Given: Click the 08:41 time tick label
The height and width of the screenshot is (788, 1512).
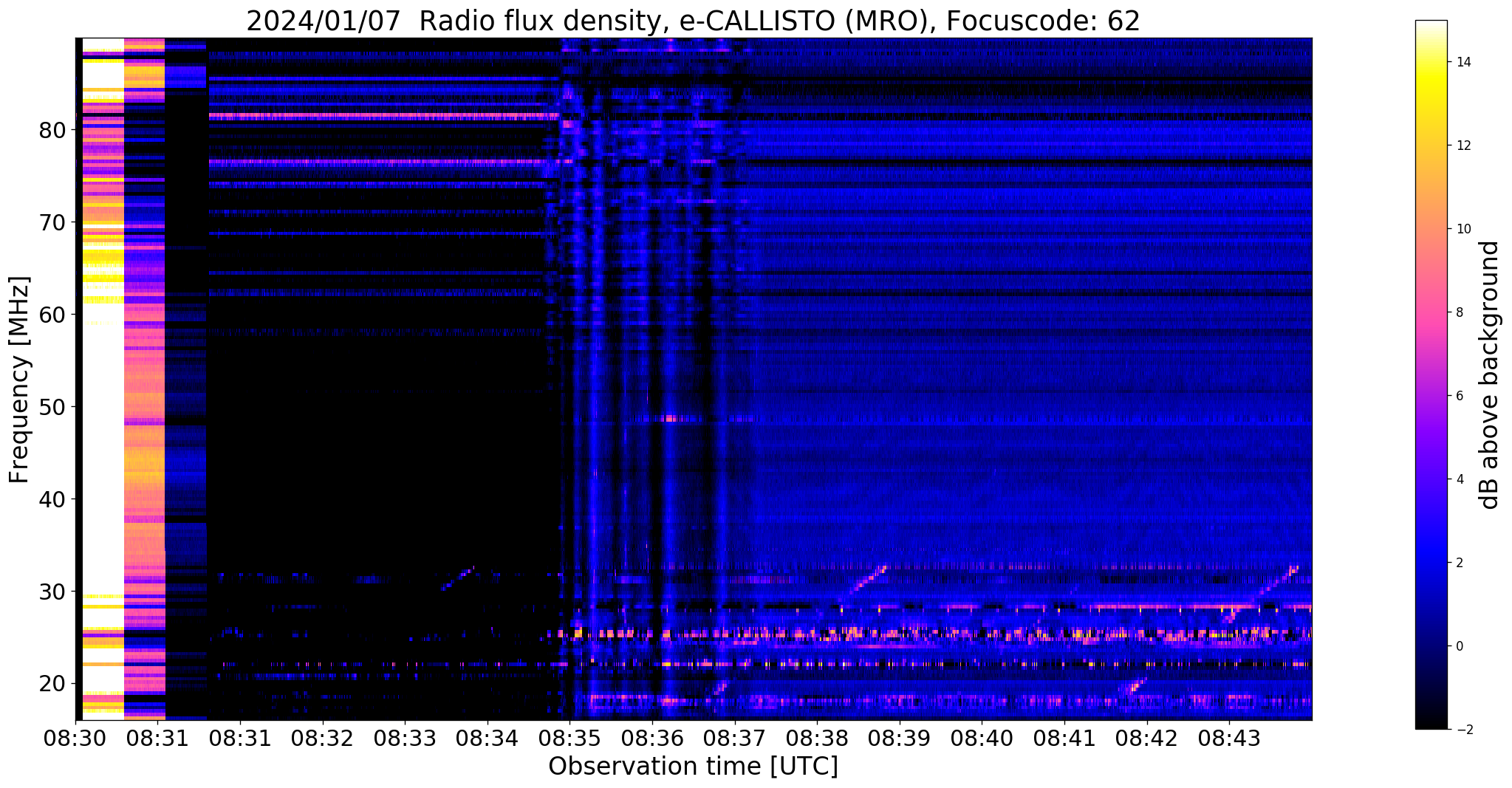Looking at the screenshot, I should tap(1064, 738).
